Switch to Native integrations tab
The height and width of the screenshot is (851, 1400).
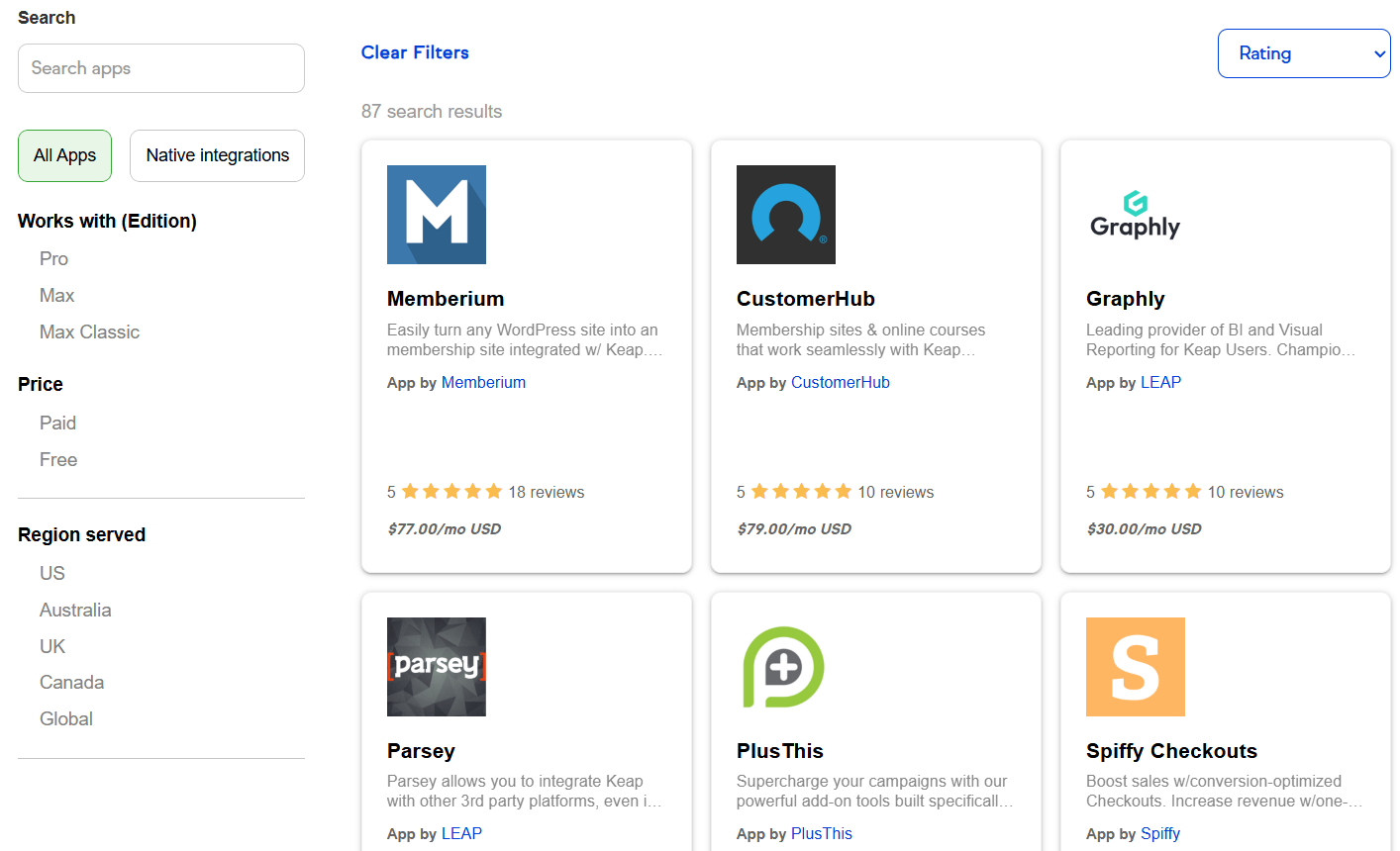217,155
